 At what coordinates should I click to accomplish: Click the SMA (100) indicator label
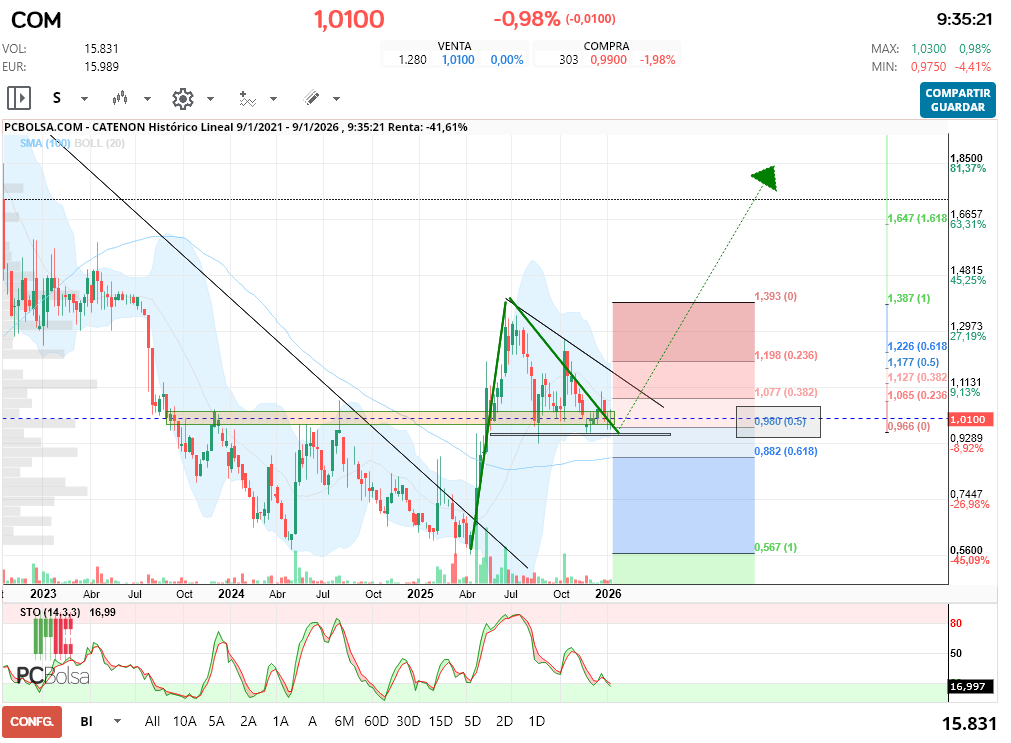[44, 143]
